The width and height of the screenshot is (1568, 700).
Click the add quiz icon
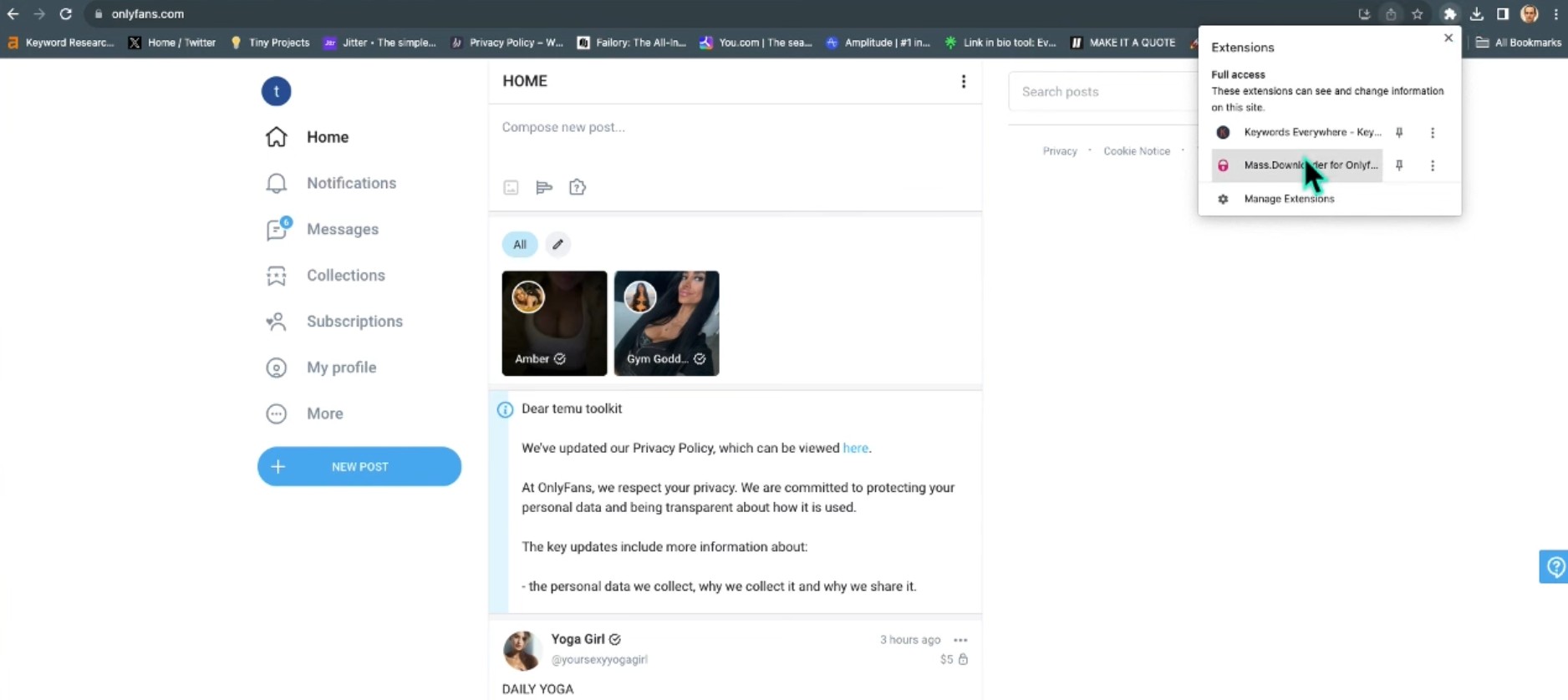[578, 187]
